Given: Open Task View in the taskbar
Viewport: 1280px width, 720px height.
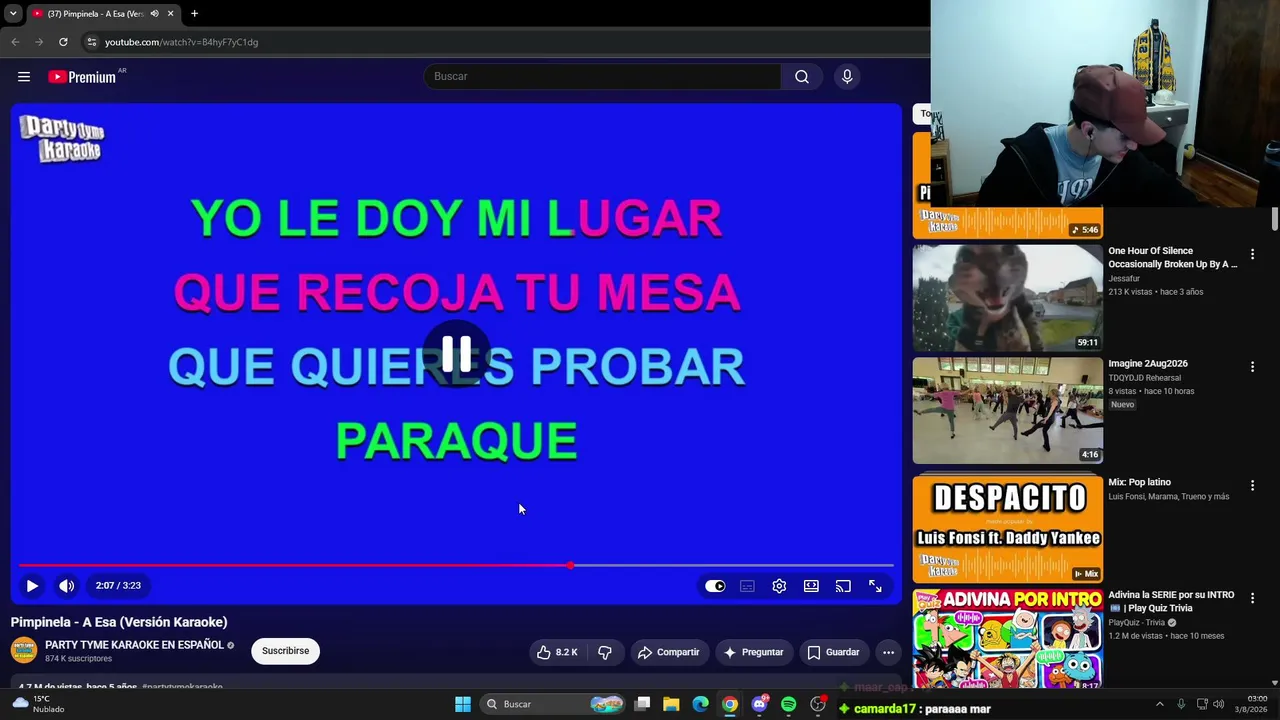Looking at the screenshot, I should (x=643, y=704).
